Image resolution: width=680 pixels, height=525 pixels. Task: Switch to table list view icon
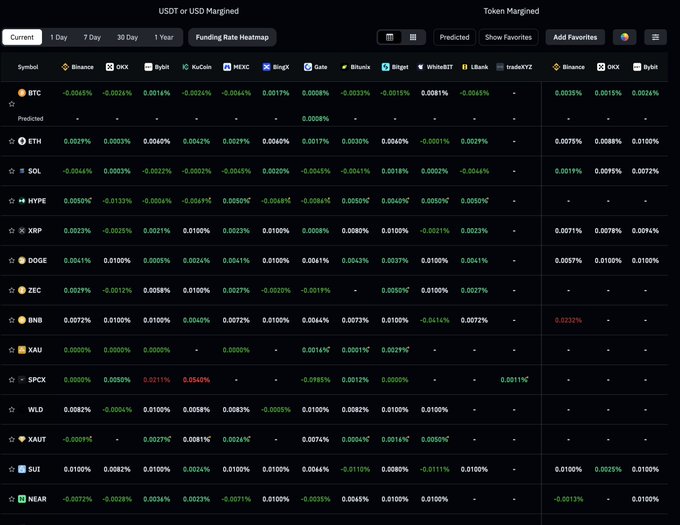pos(389,37)
